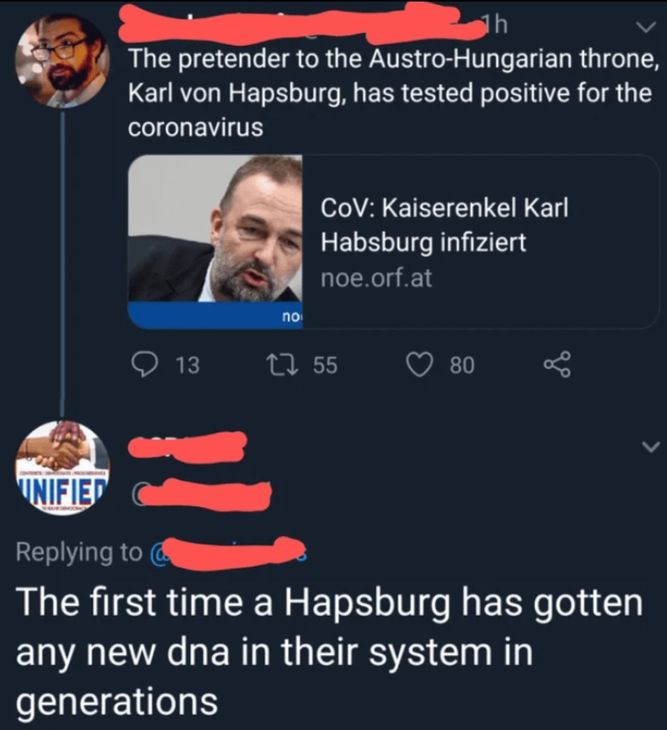Click the redacted display name of reply author
Image resolution: width=667 pixels, height=730 pixels.
click(187, 446)
